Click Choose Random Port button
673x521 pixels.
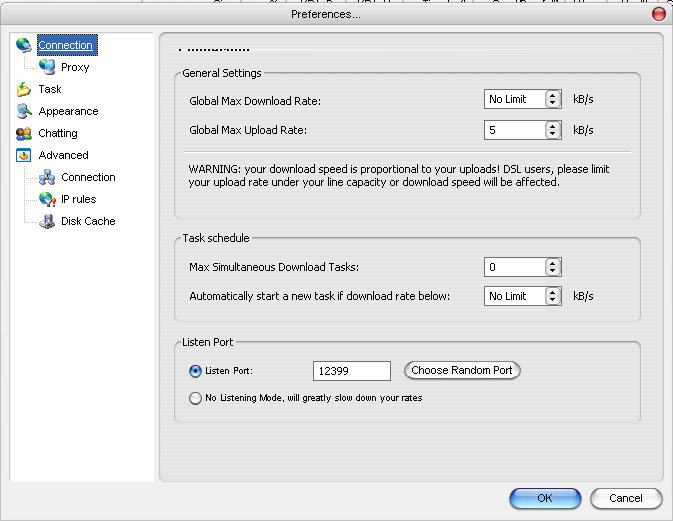[462, 370]
